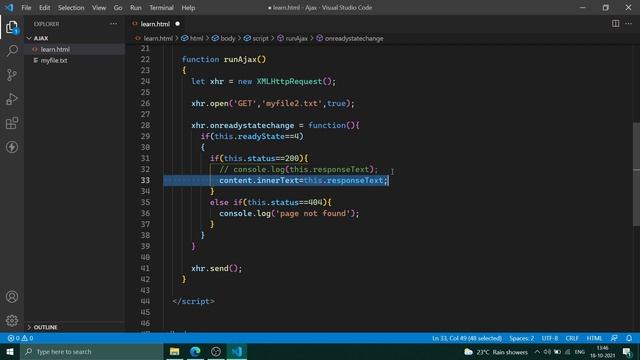640x360 pixels.
Task: Click 'page not found' string on line 36
Action: pyautogui.click(x=313, y=213)
